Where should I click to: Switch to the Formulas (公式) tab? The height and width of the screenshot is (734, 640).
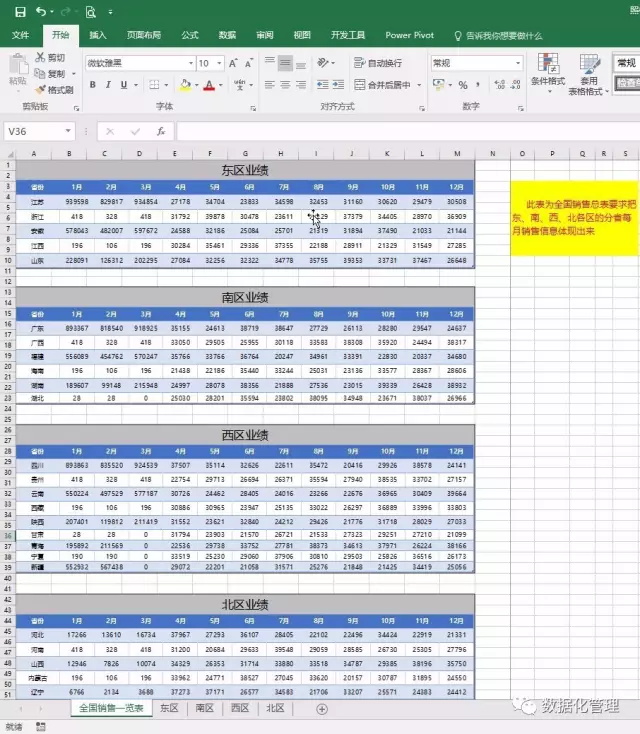click(190, 35)
